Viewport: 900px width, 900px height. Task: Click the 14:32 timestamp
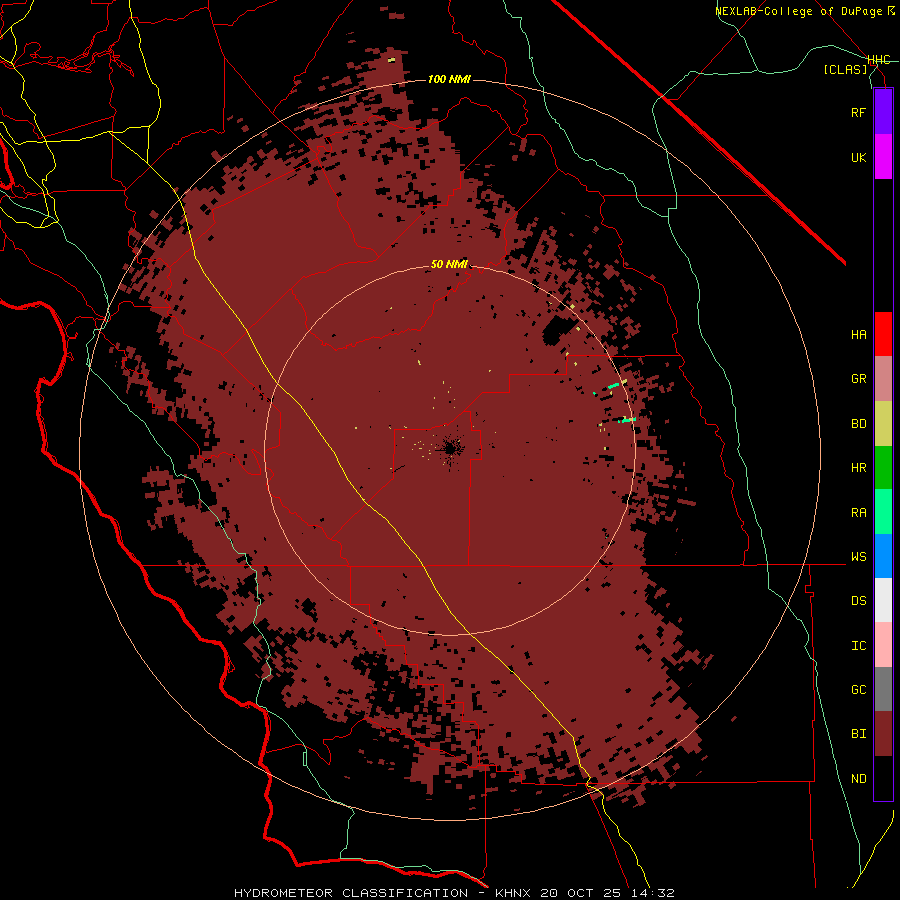[x=651, y=893]
